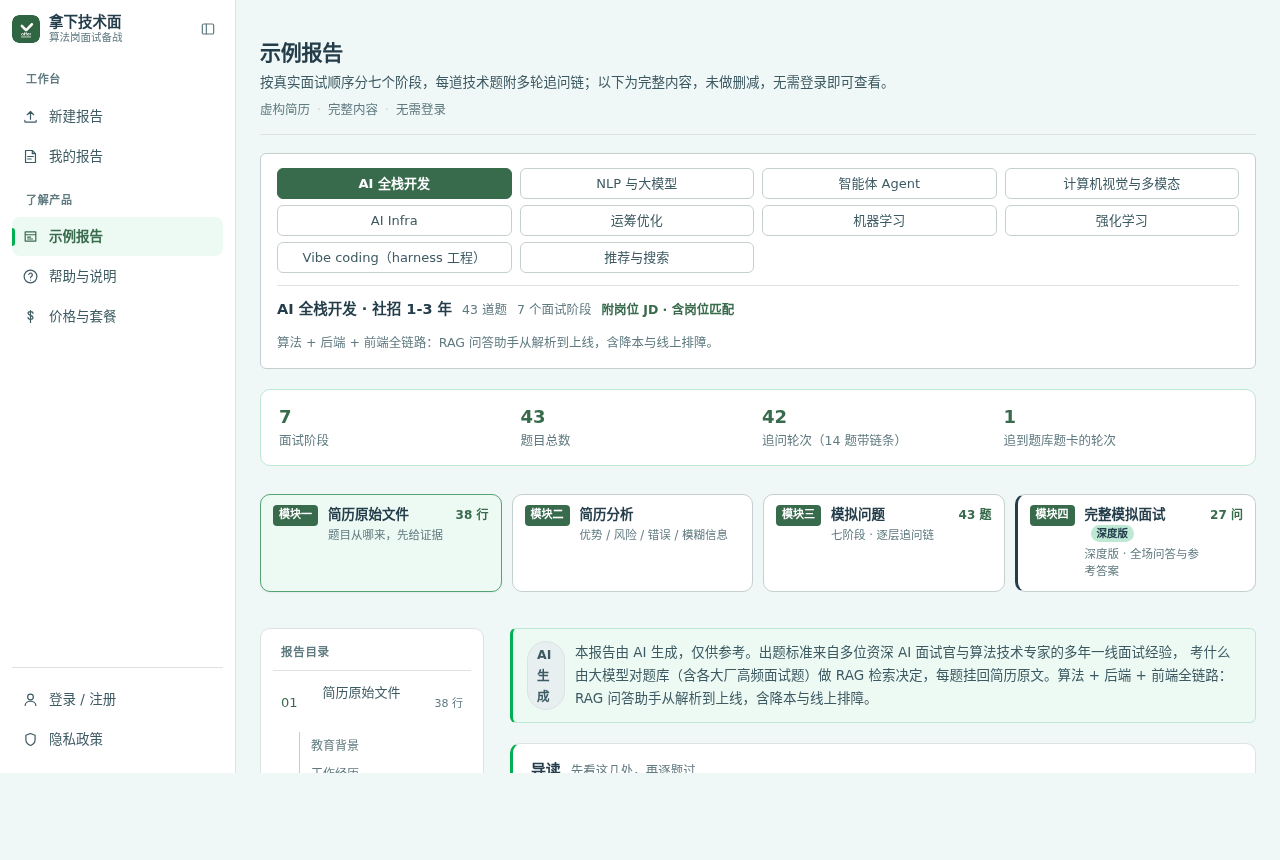The height and width of the screenshot is (860, 1280).
Task: Choose the 智能体 Agent track
Action: pyautogui.click(x=879, y=184)
